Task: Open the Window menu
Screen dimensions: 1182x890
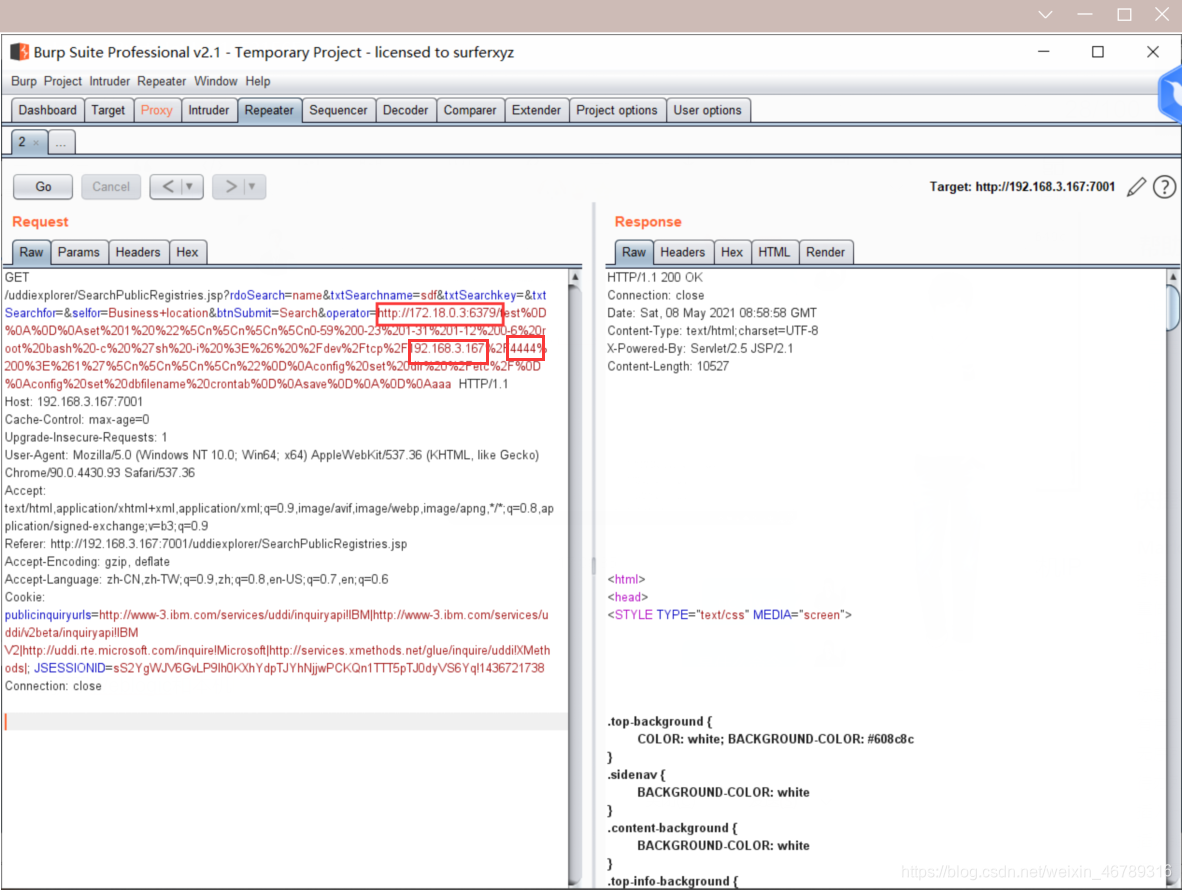Action: click(x=216, y=81)
